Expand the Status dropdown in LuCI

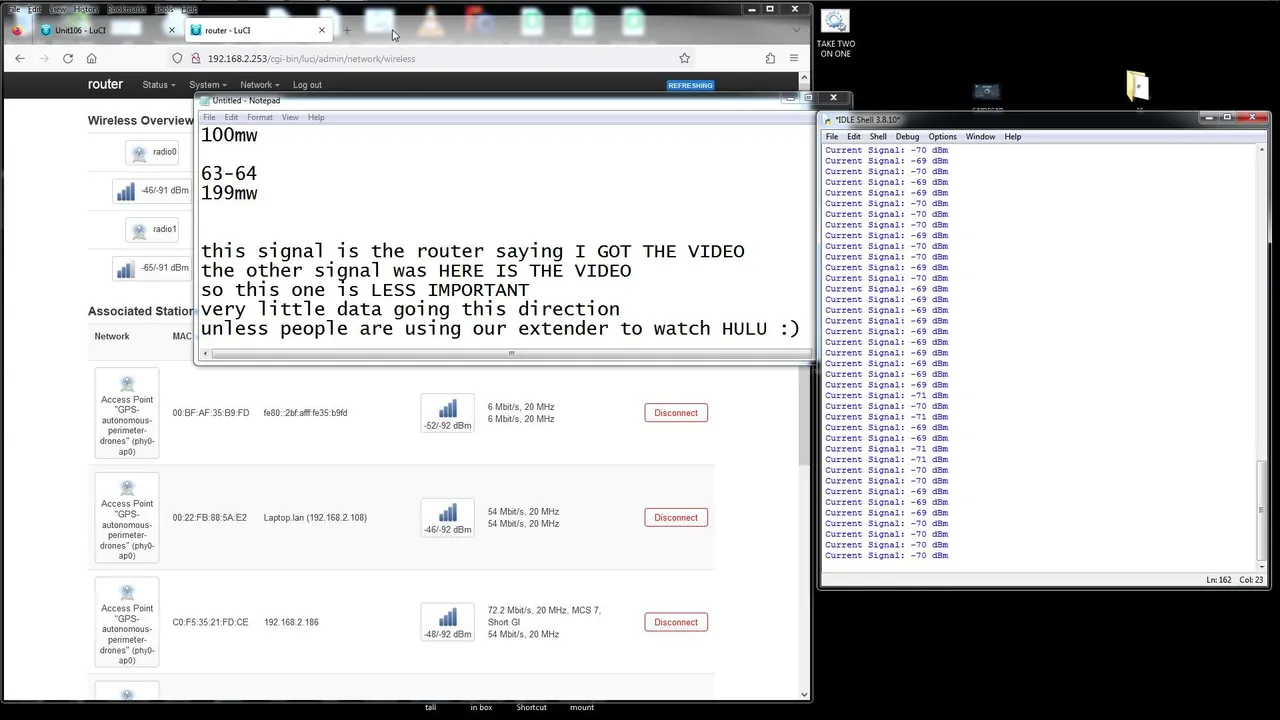tap(158, 85)
